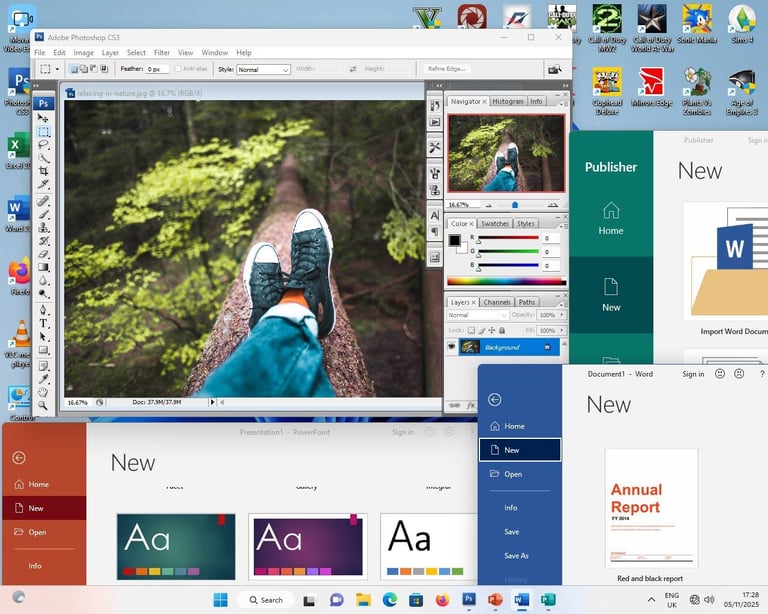Switch to the Channels tab

(497, 302)
